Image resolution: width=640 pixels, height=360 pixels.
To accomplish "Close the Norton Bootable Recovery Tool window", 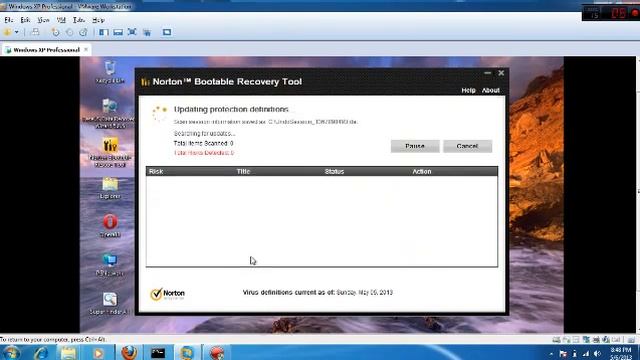I will pyautogui.click(x=501, y=73).
